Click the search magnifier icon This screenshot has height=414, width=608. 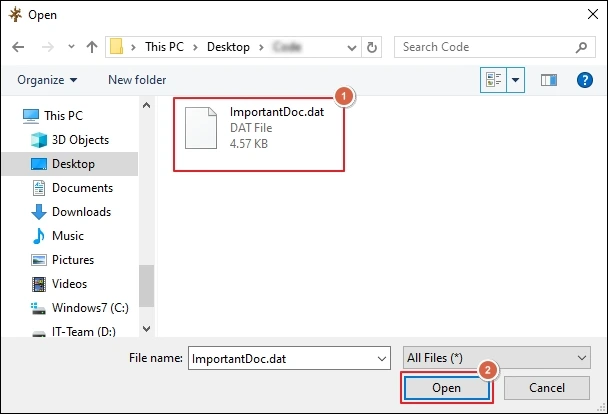point(581,47)
